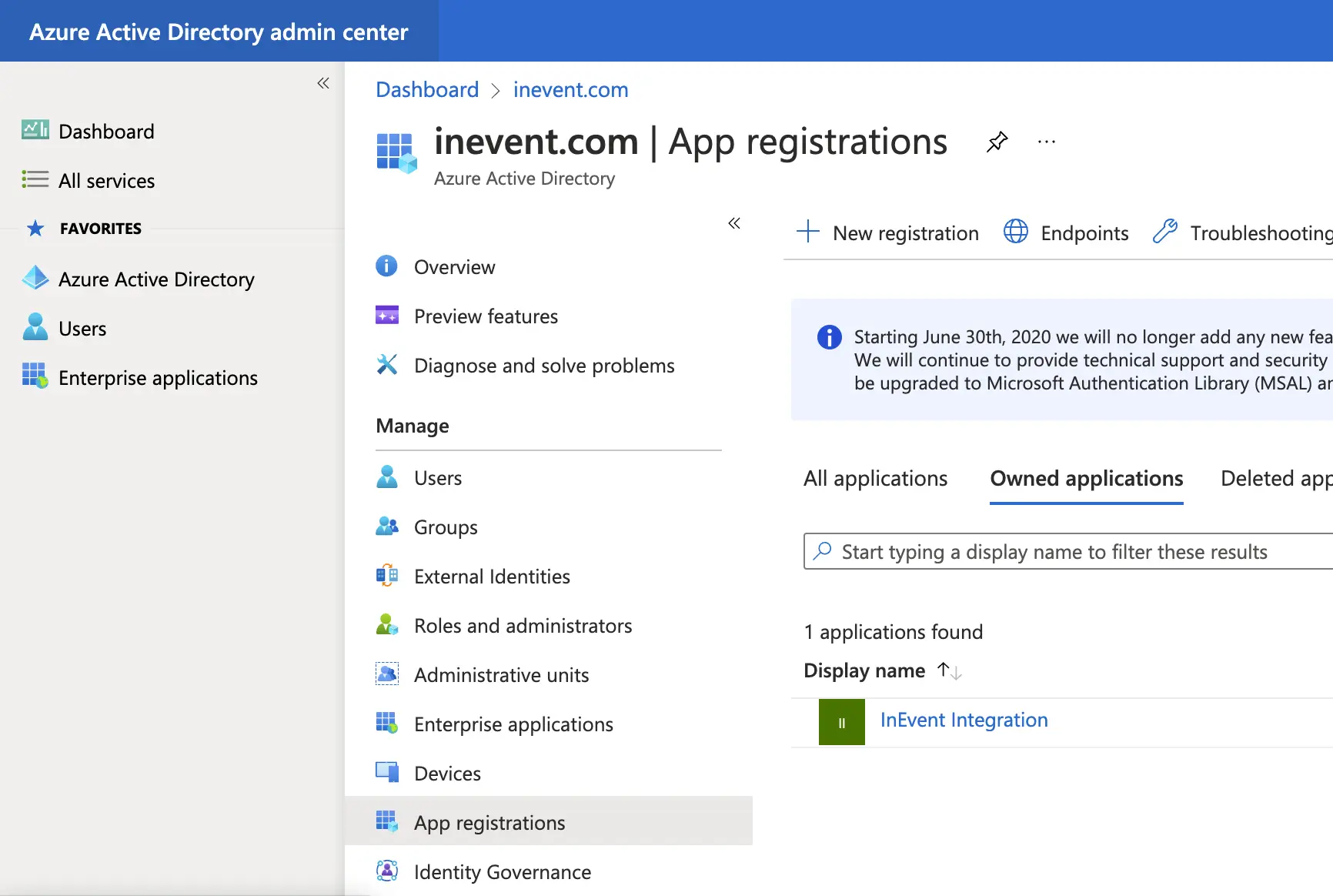Screen dimensions: 1333x896
Task: Open External Identities
Action: point(492,577)
